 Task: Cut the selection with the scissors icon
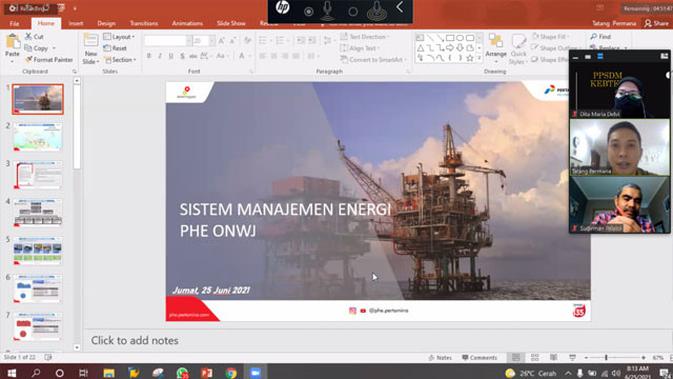click(28, 36)
